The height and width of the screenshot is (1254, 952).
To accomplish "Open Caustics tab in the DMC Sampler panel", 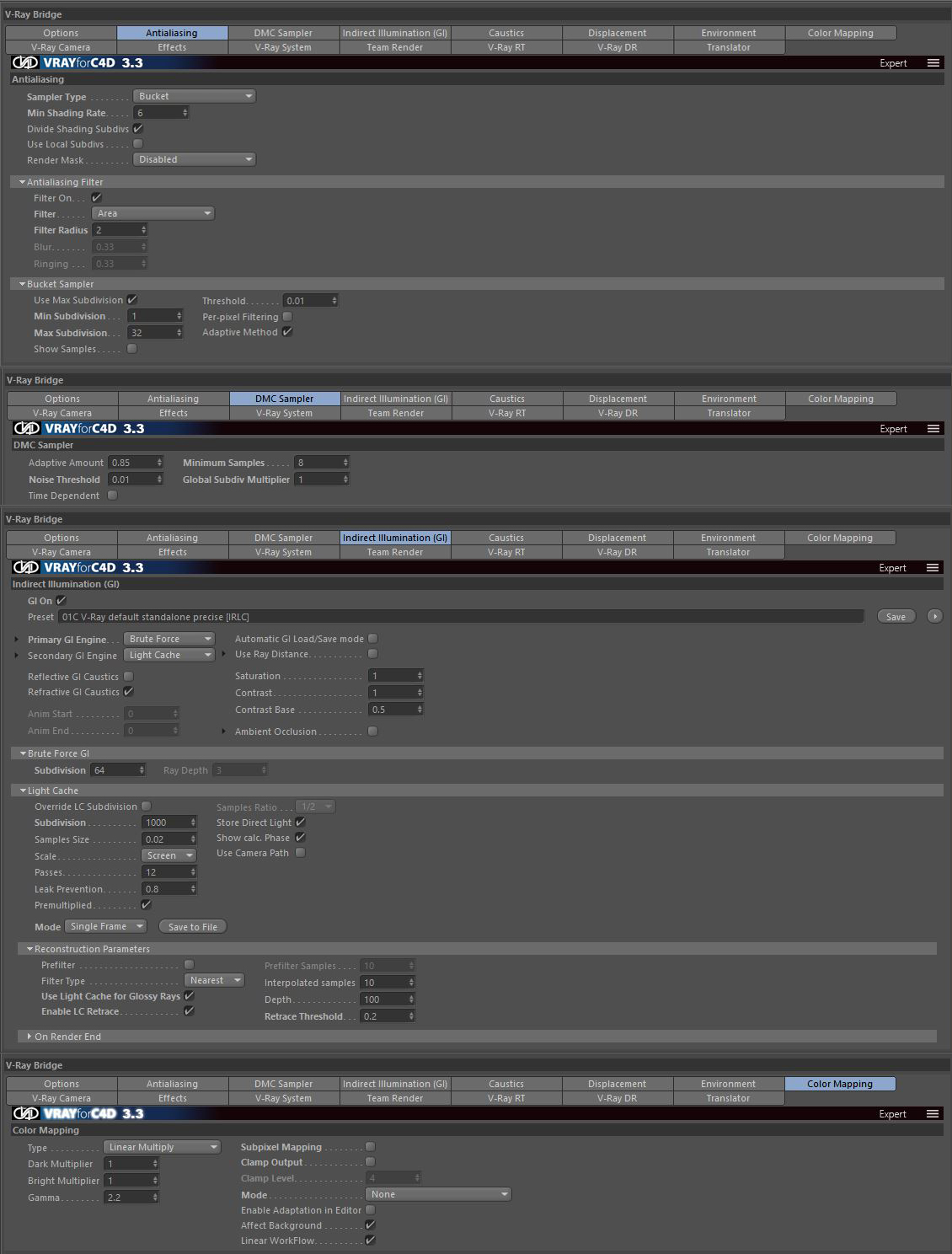I will (x=507, y=399).
